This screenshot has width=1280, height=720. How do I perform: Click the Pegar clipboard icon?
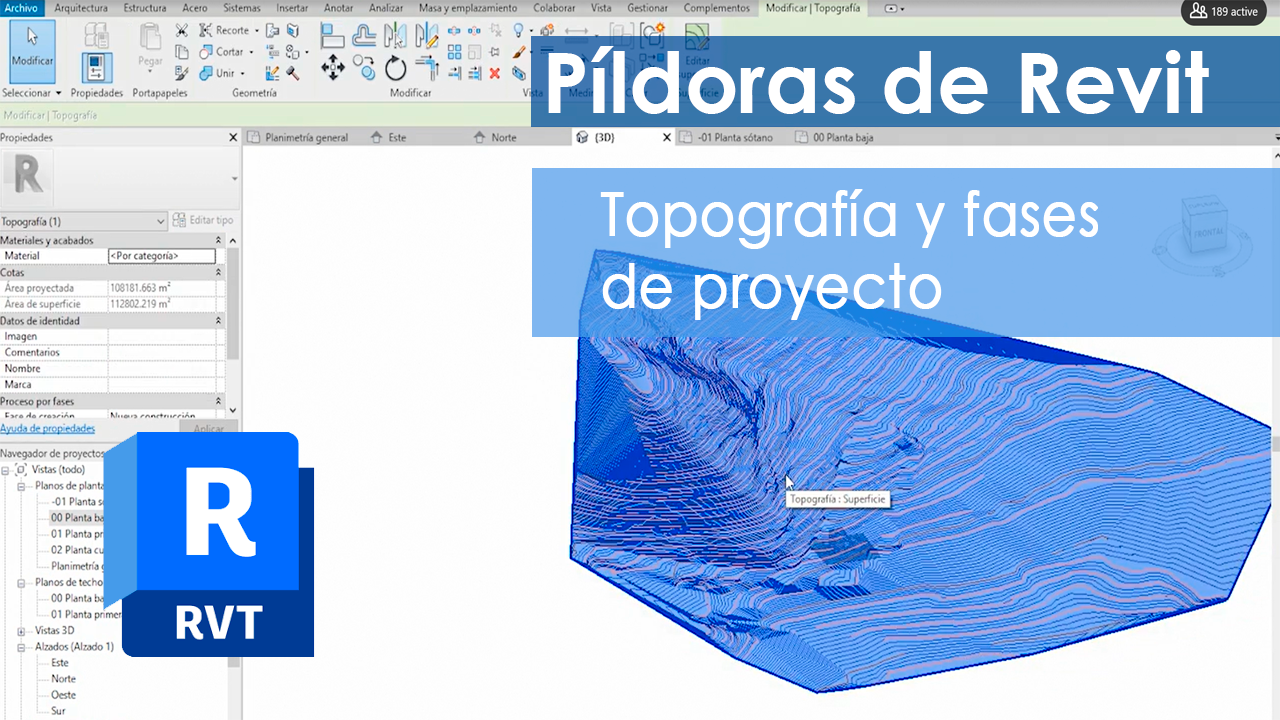pos(150,50)
